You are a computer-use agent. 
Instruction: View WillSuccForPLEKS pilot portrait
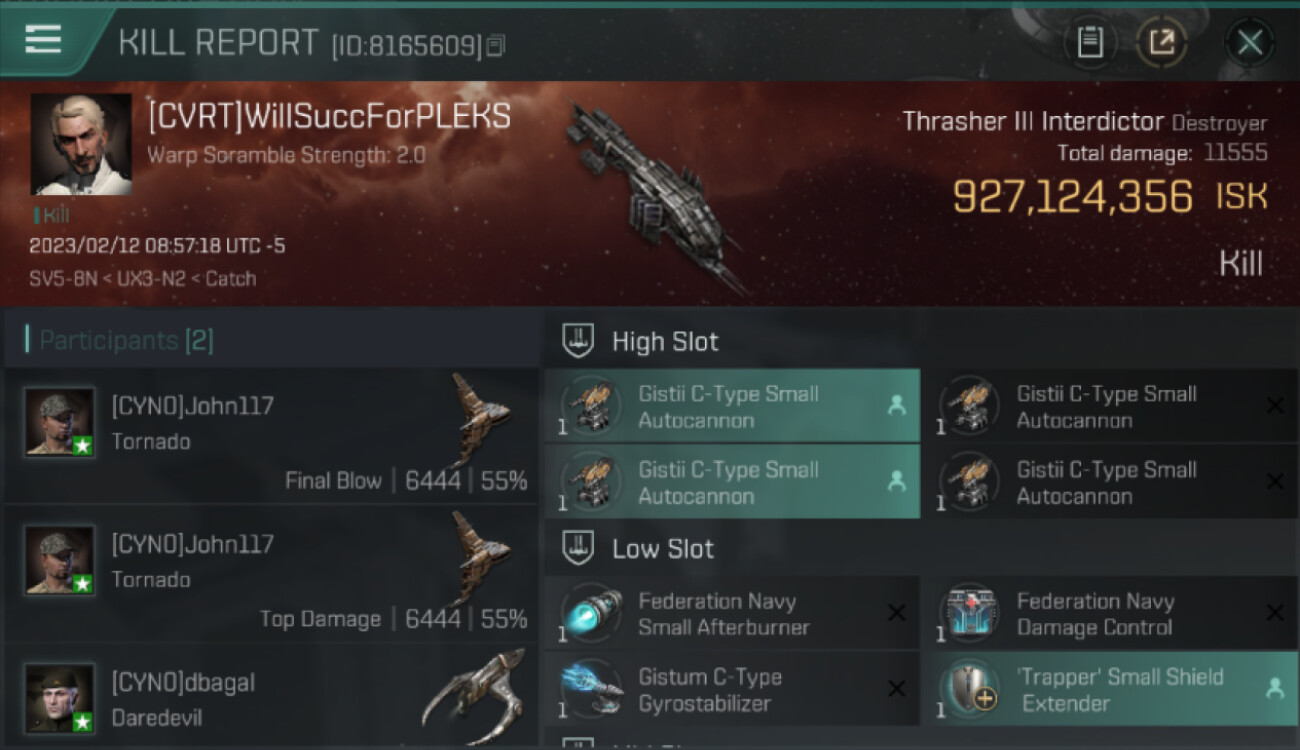(81, 144)
